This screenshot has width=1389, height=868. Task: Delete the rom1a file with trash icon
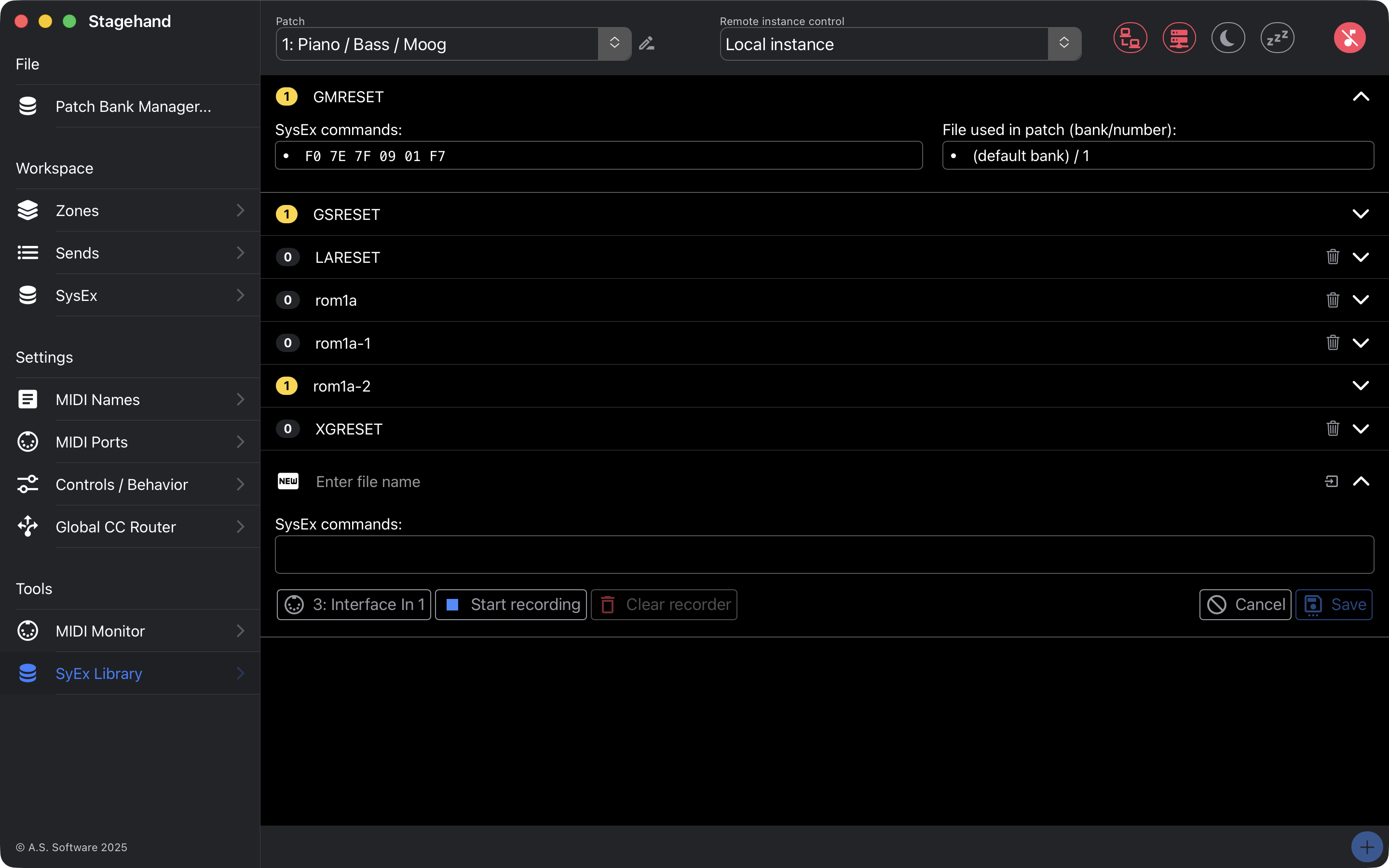[x=1333, y=299]
